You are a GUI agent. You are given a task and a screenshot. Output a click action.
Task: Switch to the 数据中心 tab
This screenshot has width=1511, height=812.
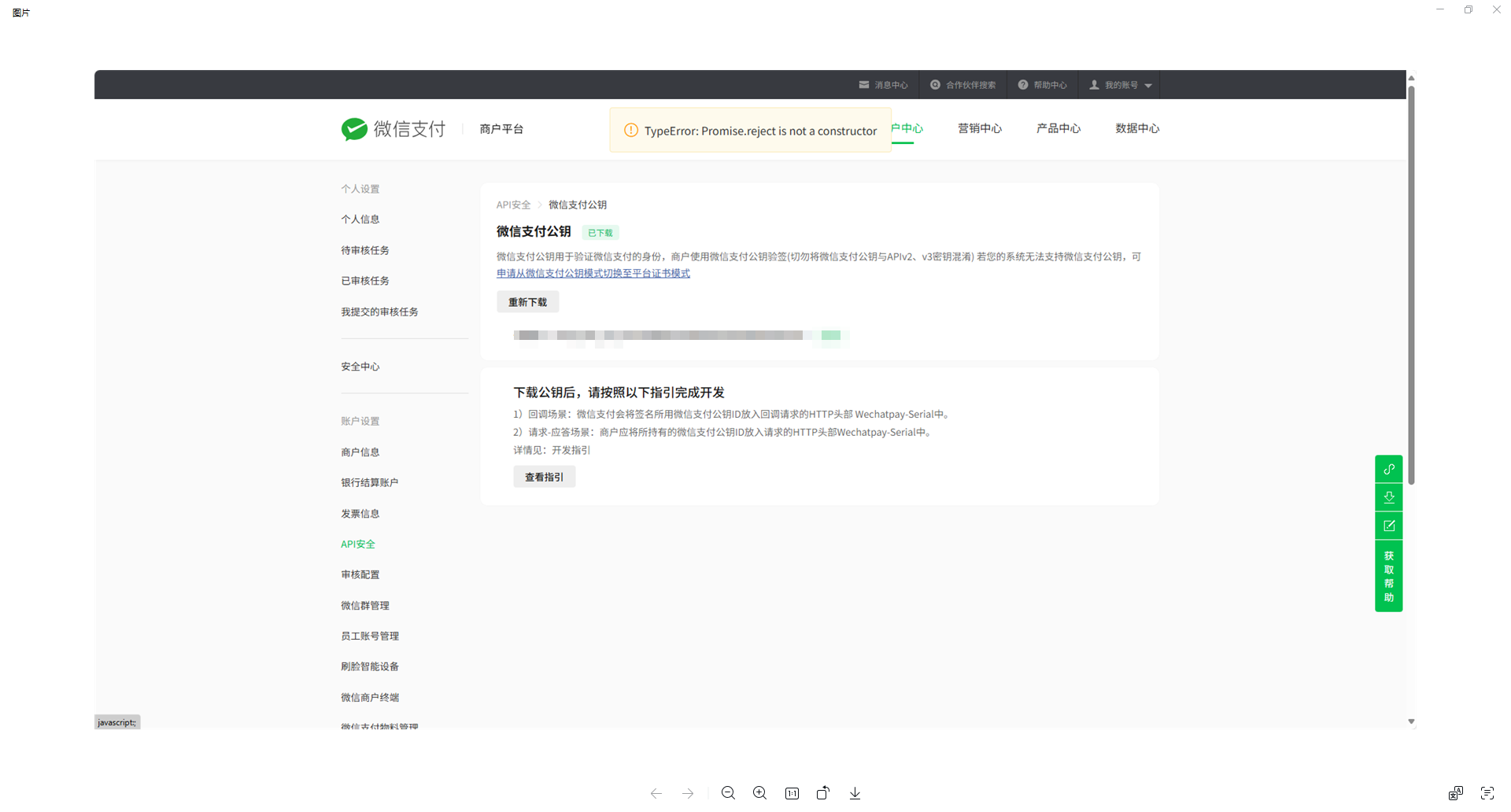1137,128
